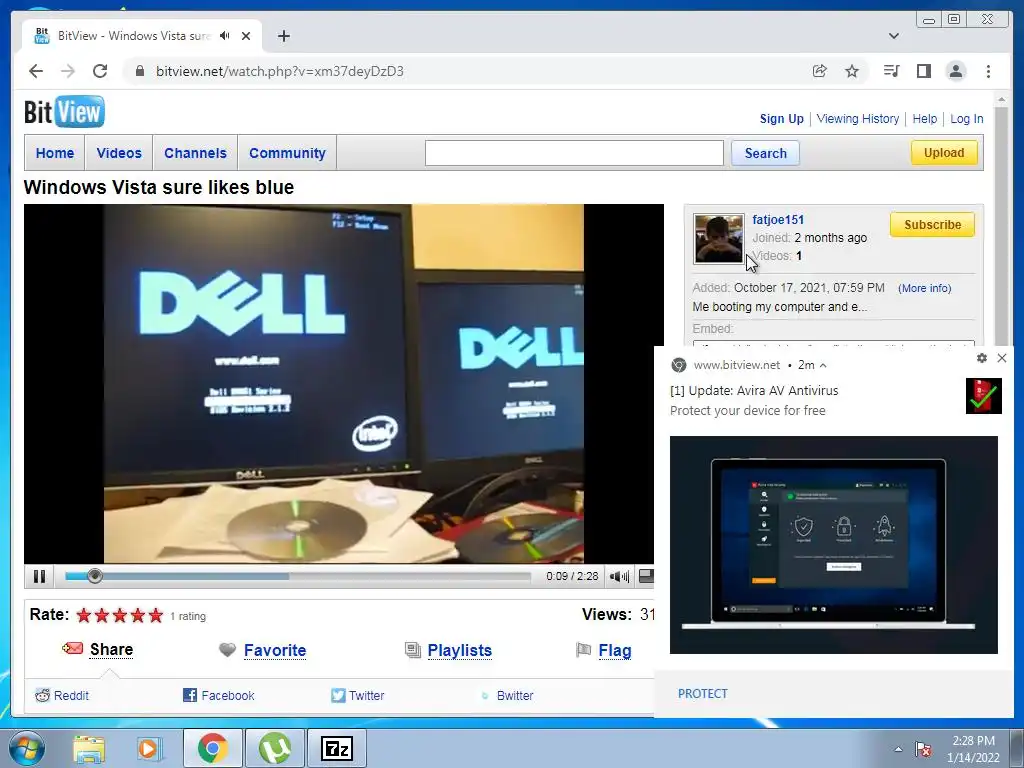1024x768 pixels.
Task: Open Viewing History
Action: coord(857,119)
